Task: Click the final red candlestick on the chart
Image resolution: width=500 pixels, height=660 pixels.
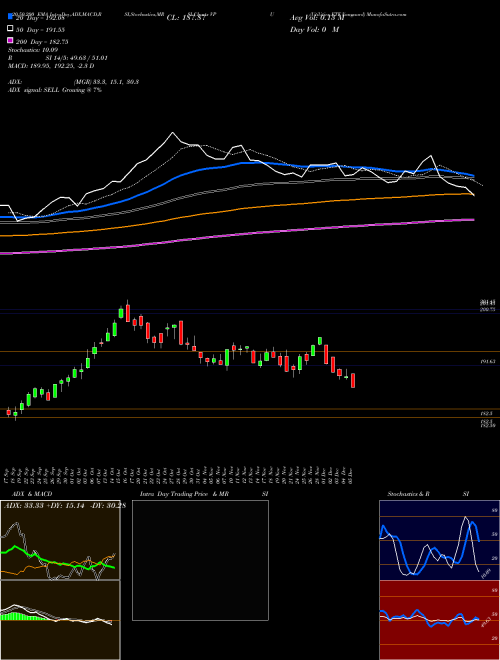Action: tap(353, 380)
